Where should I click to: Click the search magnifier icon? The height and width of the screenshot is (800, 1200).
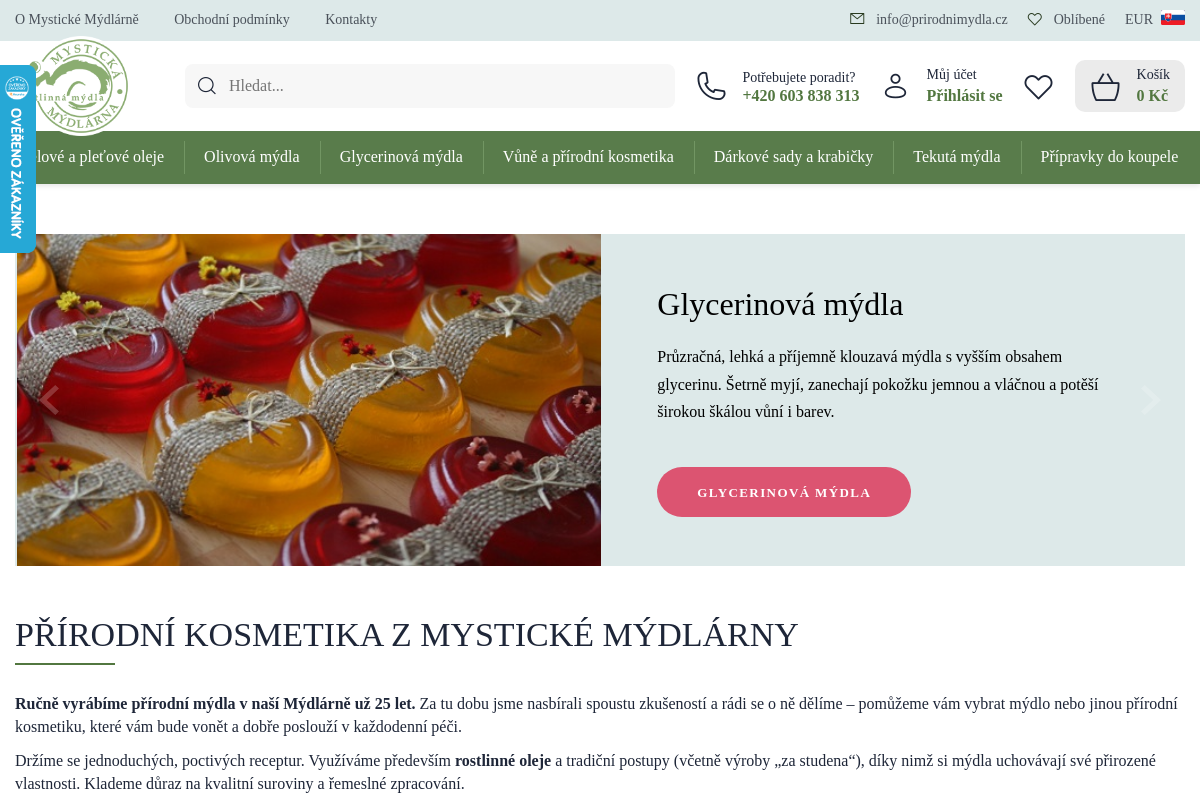point(207,85)
